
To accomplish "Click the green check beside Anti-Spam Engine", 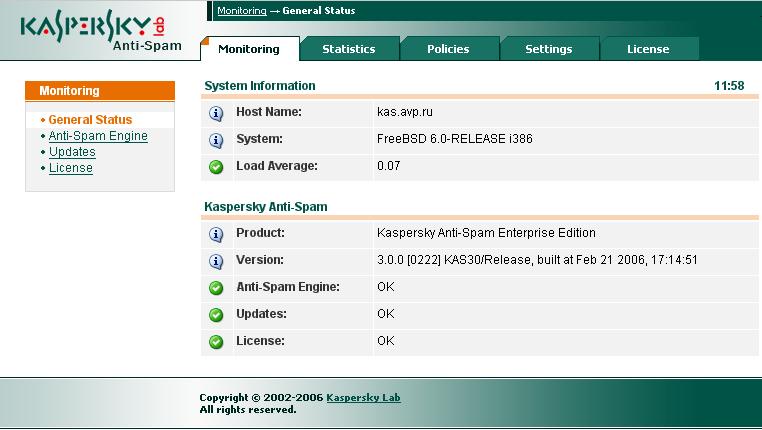I will pos(216,288).
